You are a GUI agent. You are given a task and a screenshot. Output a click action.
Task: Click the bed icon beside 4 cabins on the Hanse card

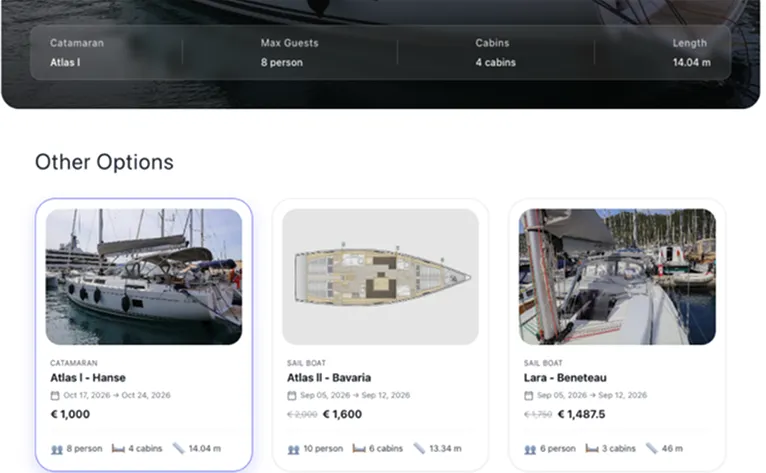point(118,449)
